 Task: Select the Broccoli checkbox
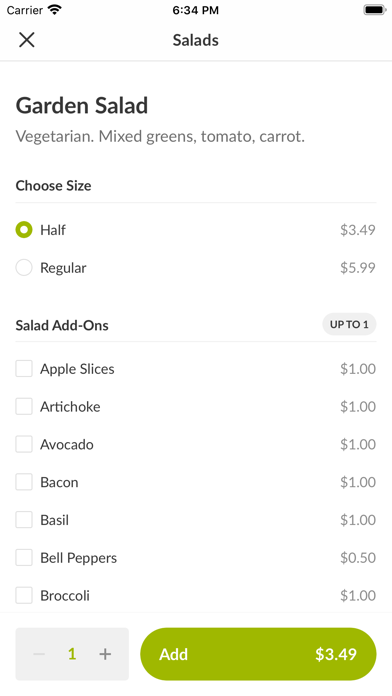24,595
